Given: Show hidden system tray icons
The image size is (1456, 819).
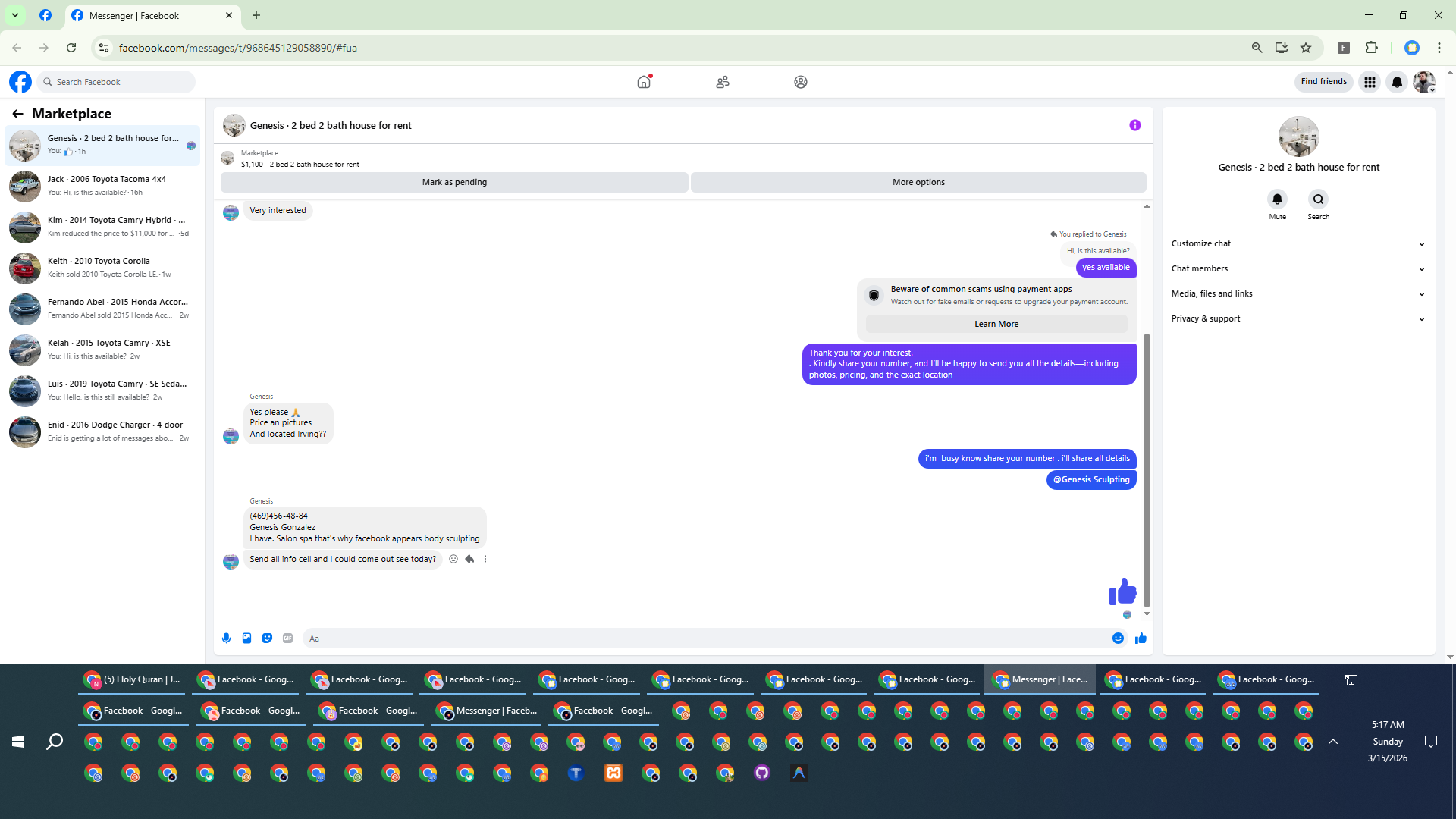Looking at the screenshot, I should [1333, 742].
